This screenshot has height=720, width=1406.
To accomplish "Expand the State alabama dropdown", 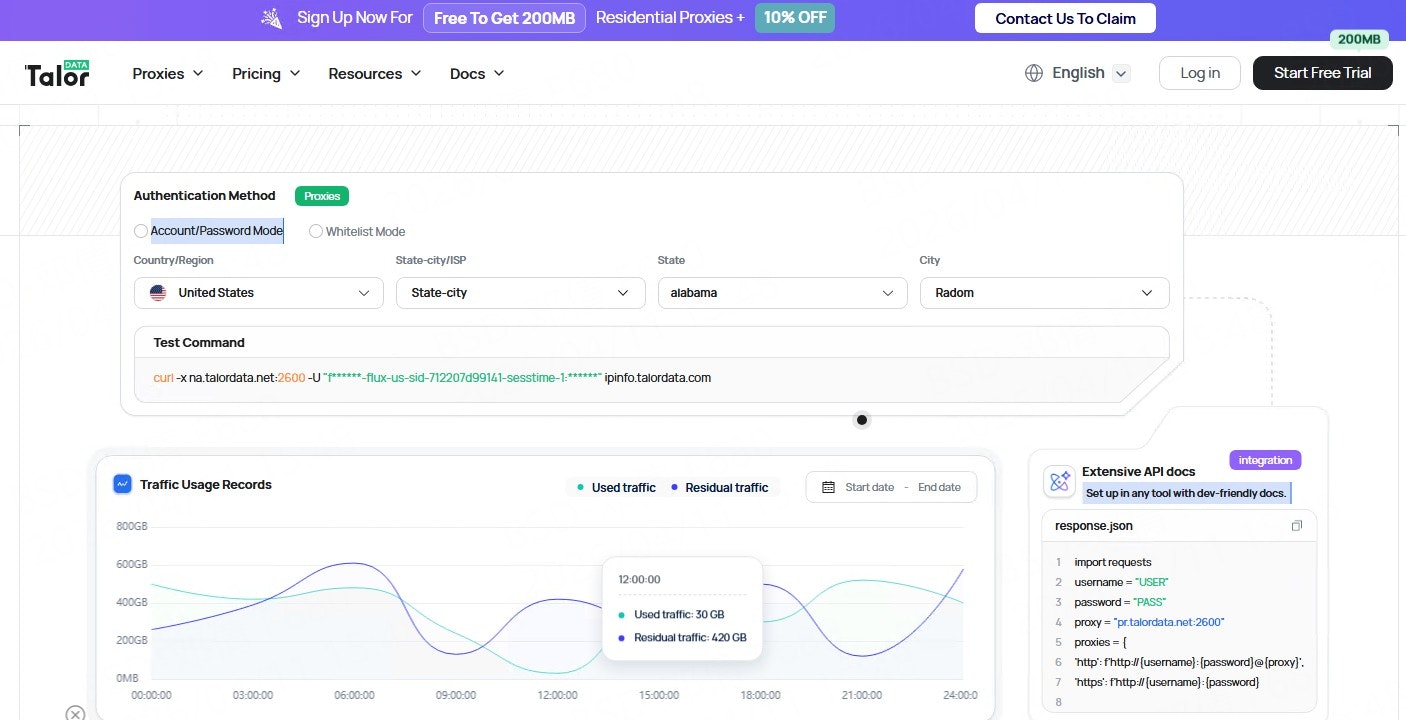I will pyautogui.click(x=782, y=293).
